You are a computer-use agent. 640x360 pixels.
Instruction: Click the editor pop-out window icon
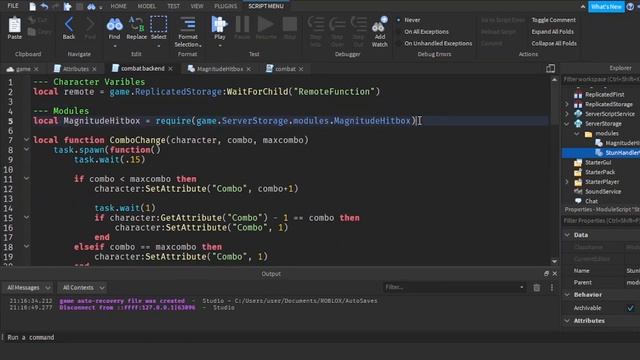click(550, 68)
